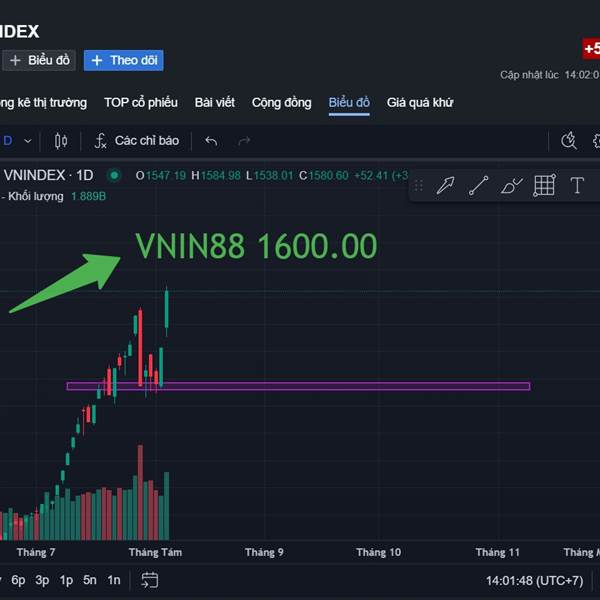This screenshot has width=600, height=600.
Task: Click the close value C1580.60
Action: pos(324,176)
